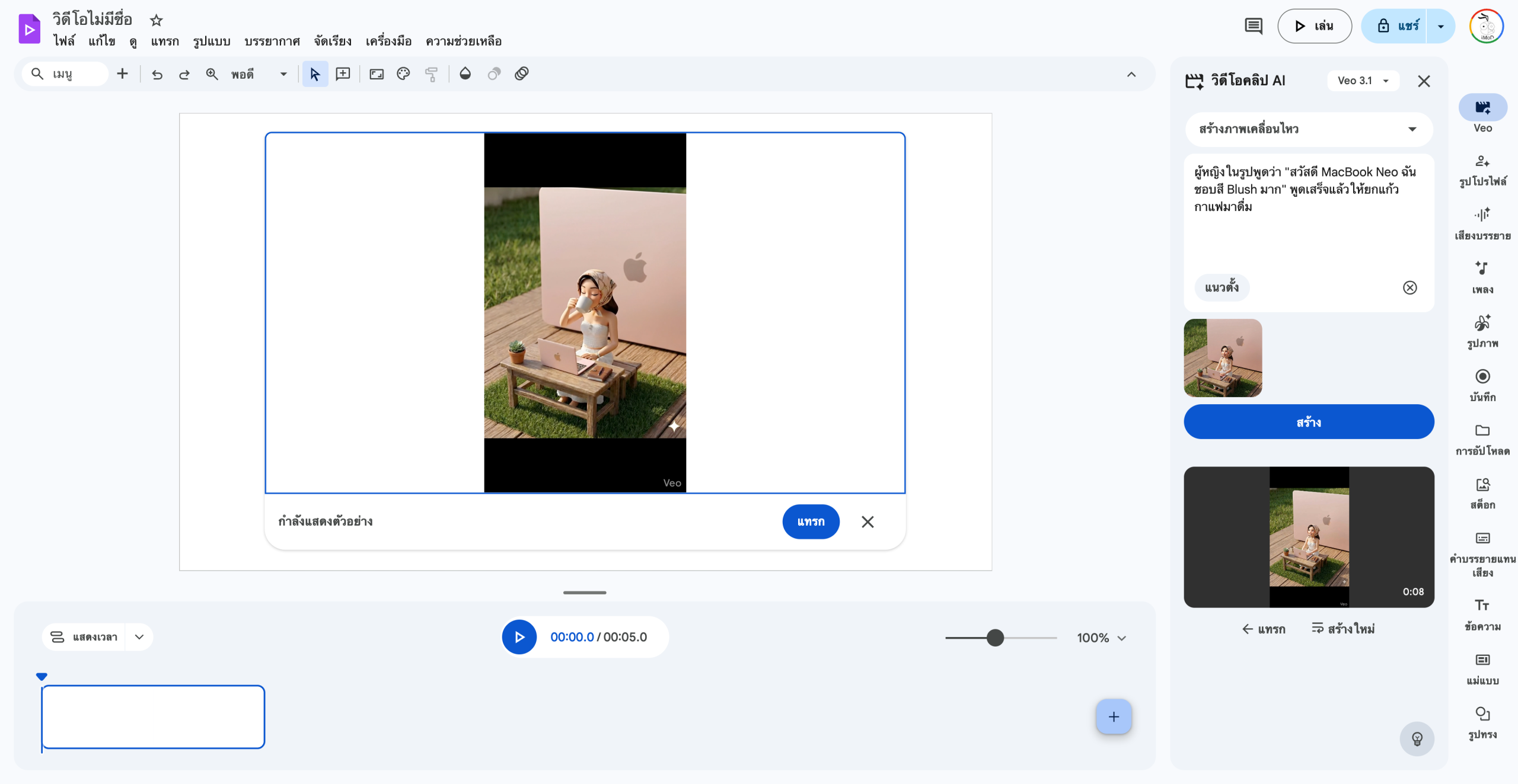1518x784 pixels.
Task: Click the blue สร้าง generate button
Action: click(1309, 422)
